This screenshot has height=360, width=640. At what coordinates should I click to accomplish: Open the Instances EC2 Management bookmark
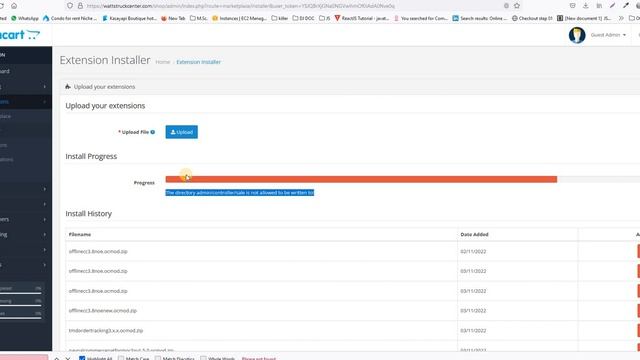[239, 18]
